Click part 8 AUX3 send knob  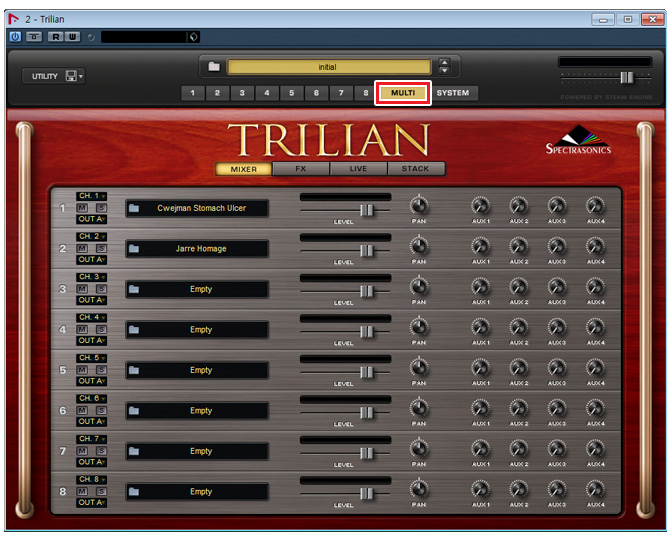pyautogui.click(x=557, y=490)
